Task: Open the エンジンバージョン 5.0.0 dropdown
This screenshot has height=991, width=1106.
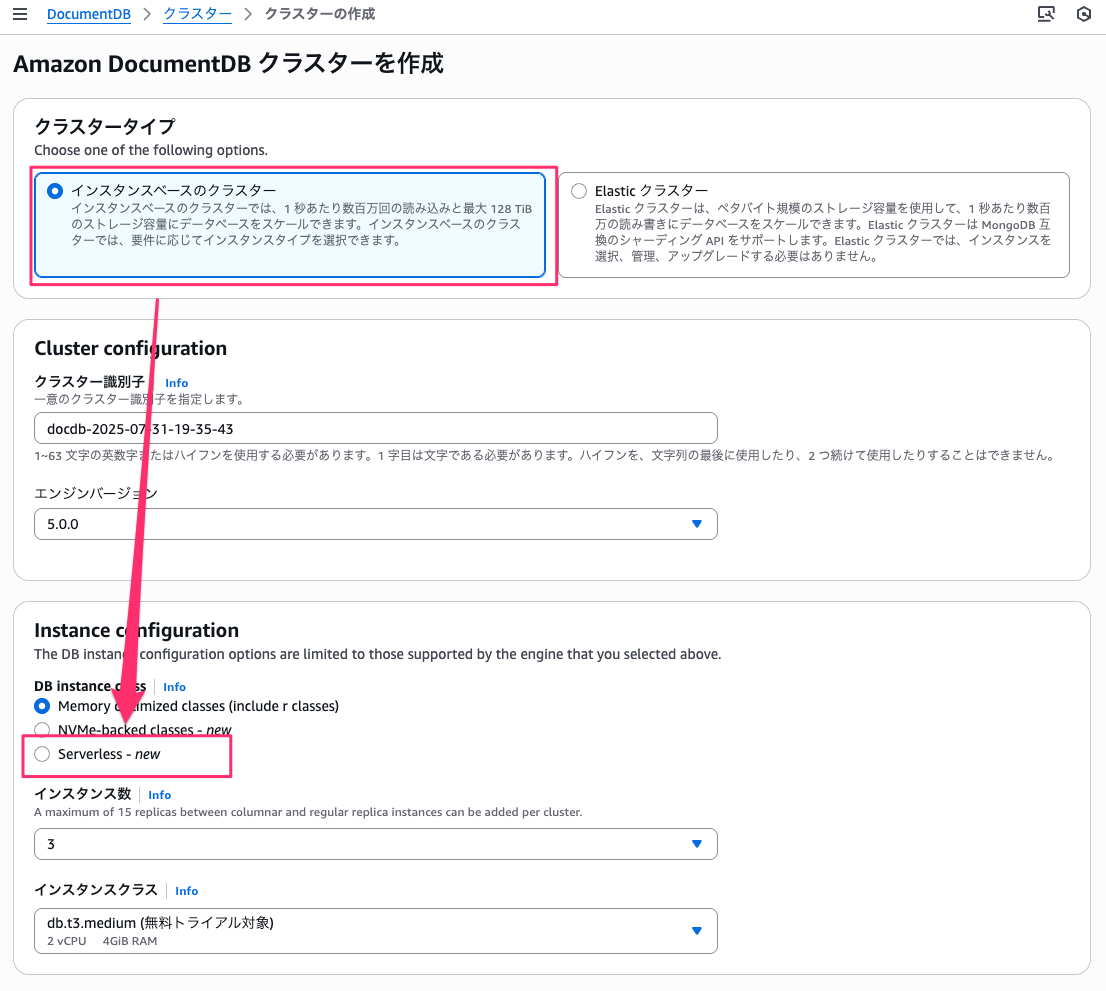Action: point(376,524)
